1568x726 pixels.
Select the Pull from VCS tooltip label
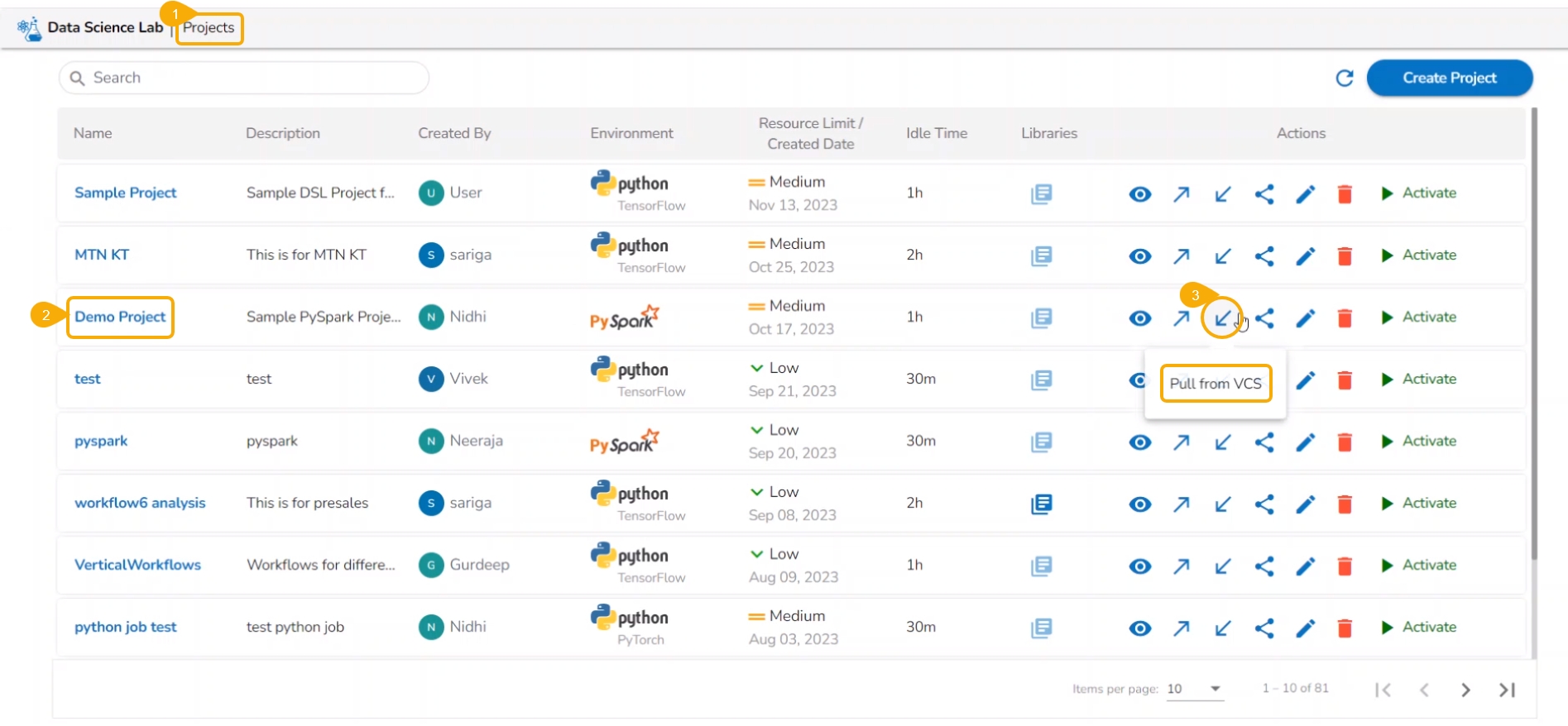tap(1215, 384)
